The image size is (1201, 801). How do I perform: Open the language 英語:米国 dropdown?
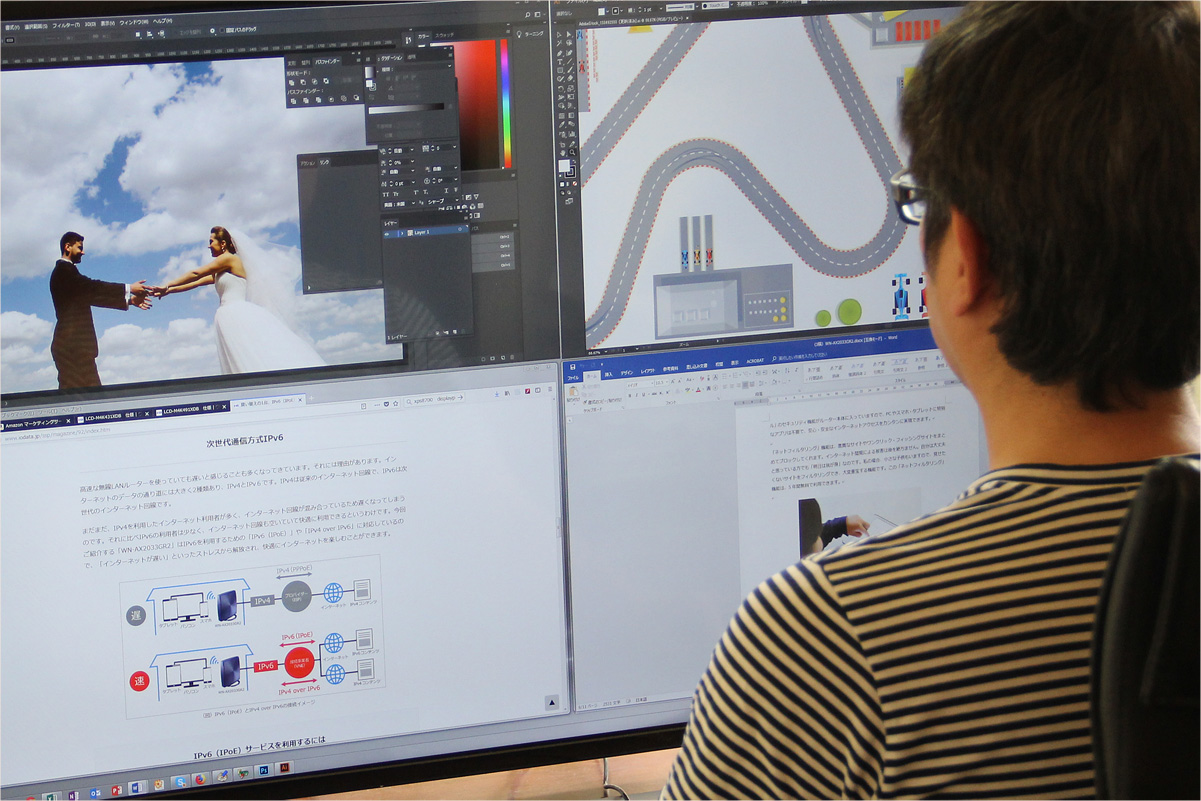[401, 203]
